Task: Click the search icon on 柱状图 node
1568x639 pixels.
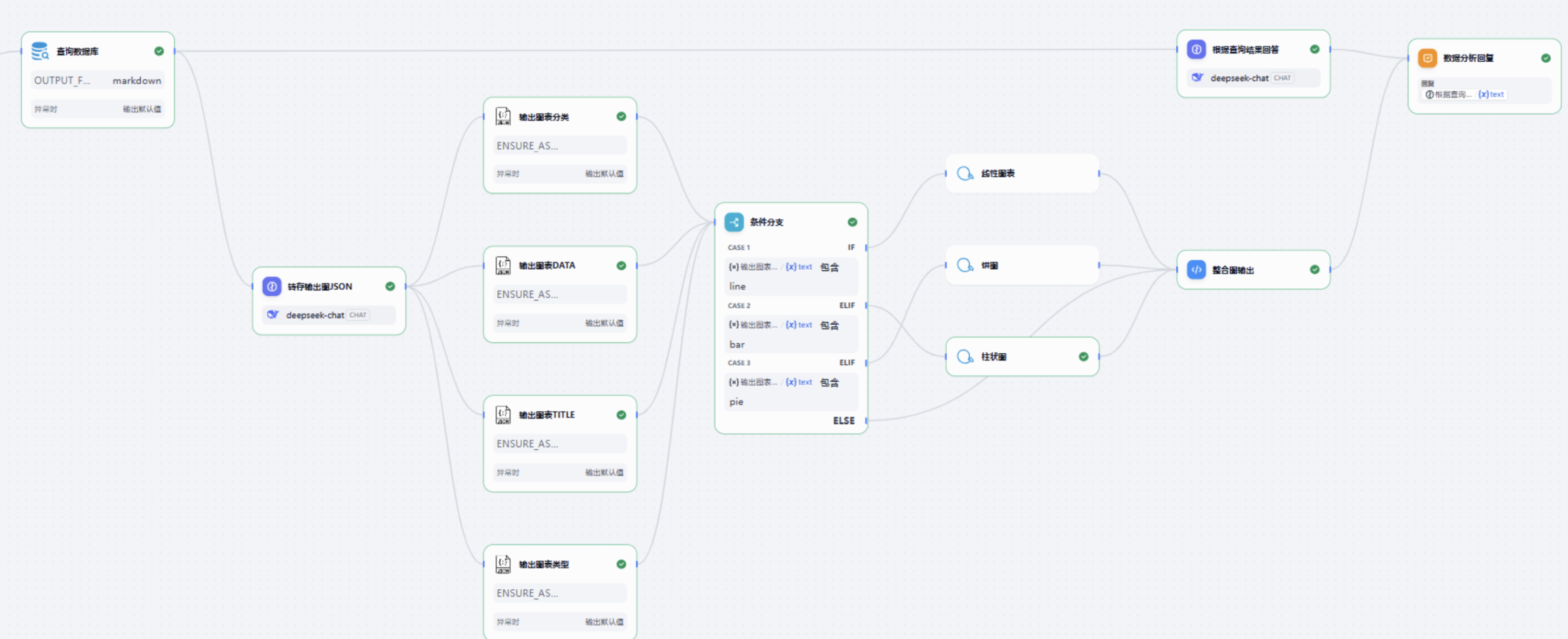Action: 965,357
